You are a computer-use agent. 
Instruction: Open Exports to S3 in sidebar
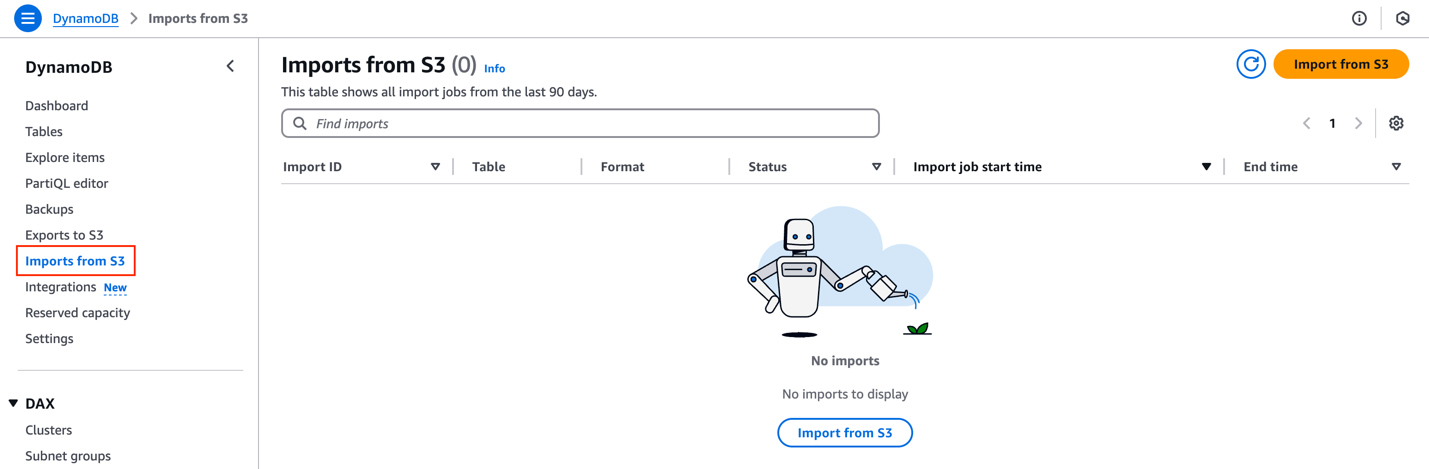(x=64, y=236)
